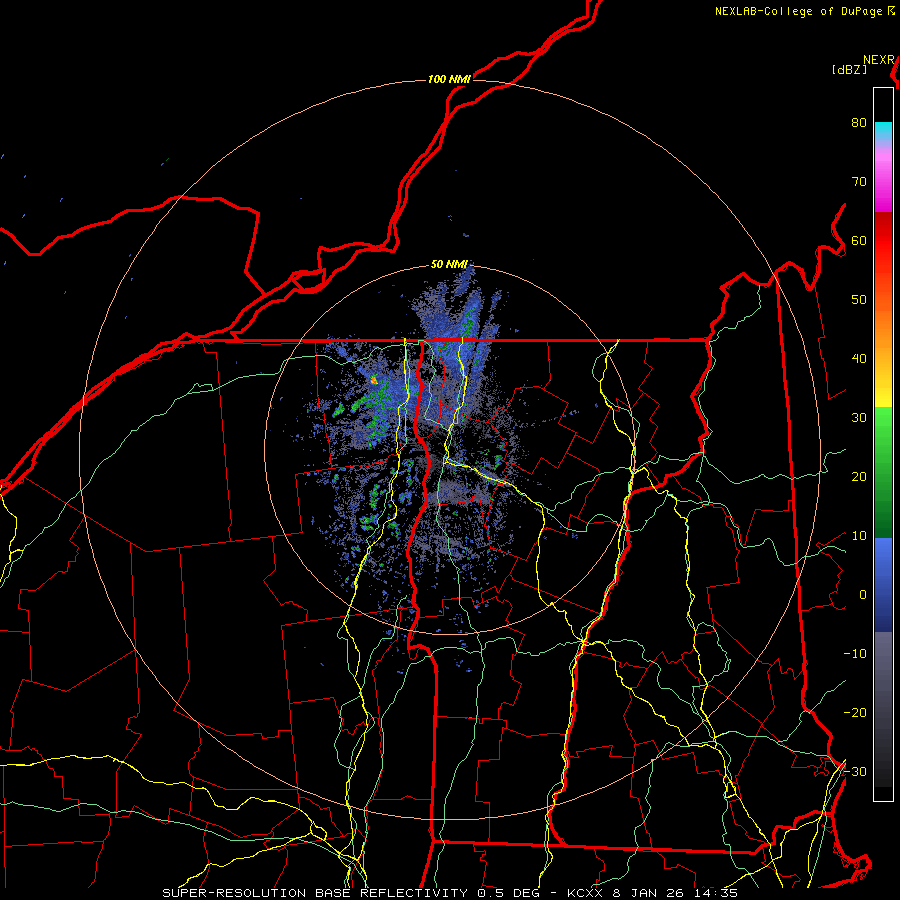The height and width of the screenshot is (900, 900).
Task: Click the -20 value on the dBZ scale
Action: pos(855,713)
